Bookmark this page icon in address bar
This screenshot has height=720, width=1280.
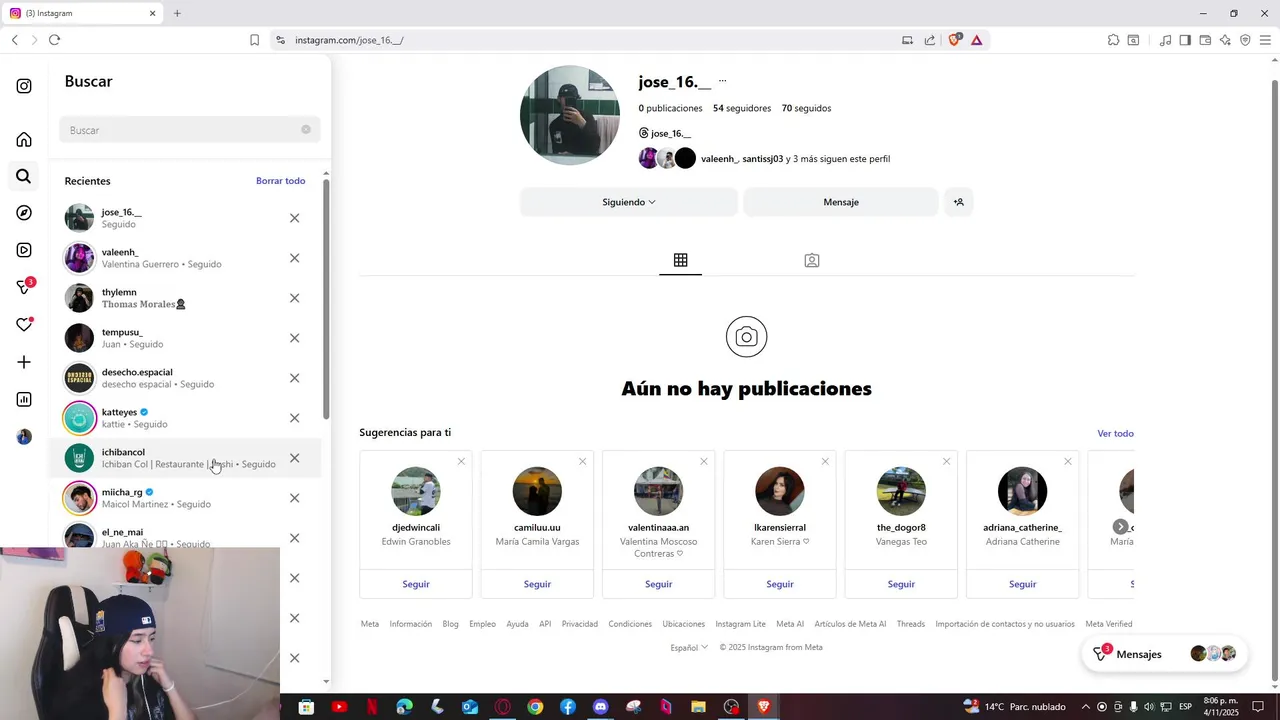click(254, 40)
